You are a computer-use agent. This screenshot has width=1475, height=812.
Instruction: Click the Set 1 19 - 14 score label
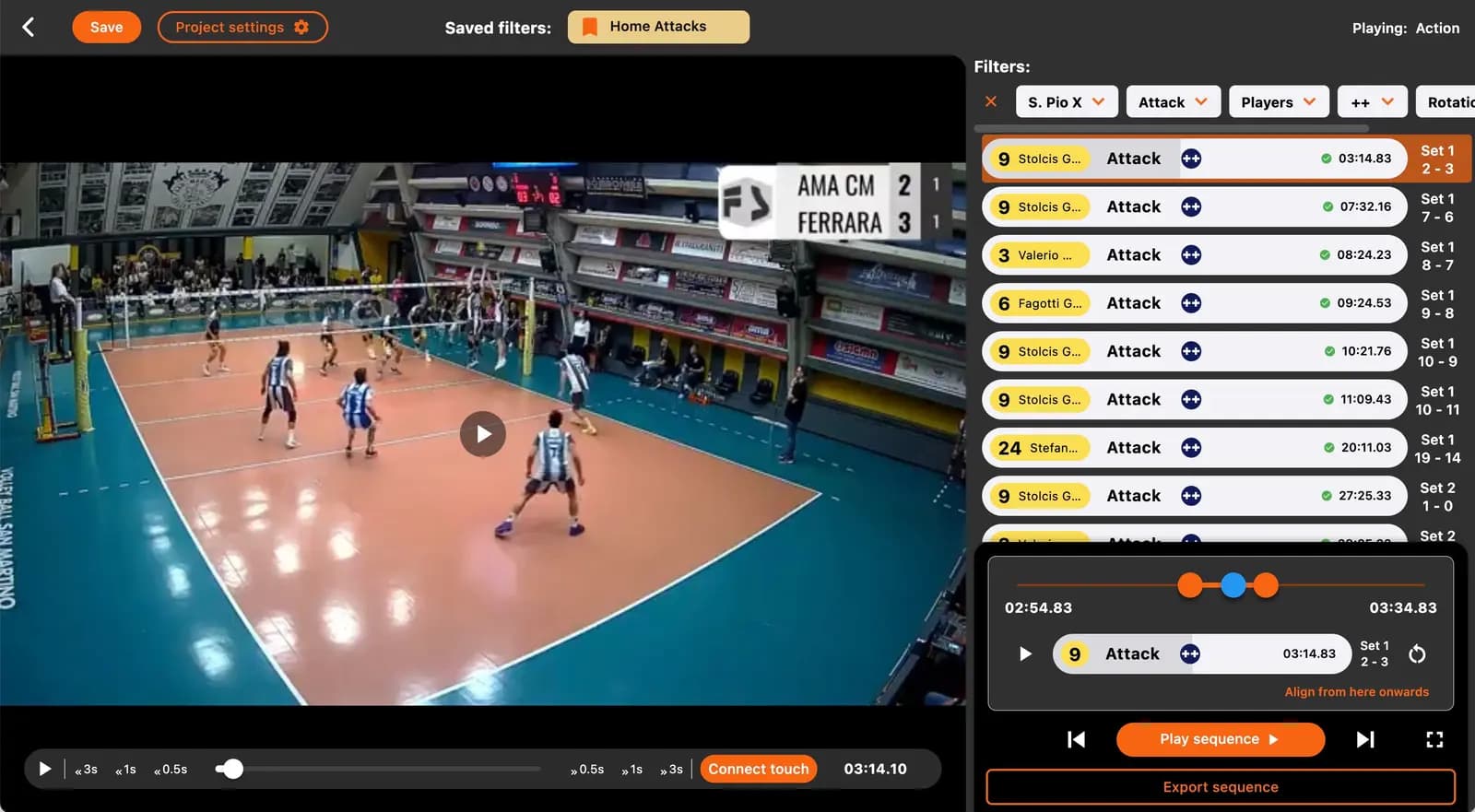(1437, 449)
